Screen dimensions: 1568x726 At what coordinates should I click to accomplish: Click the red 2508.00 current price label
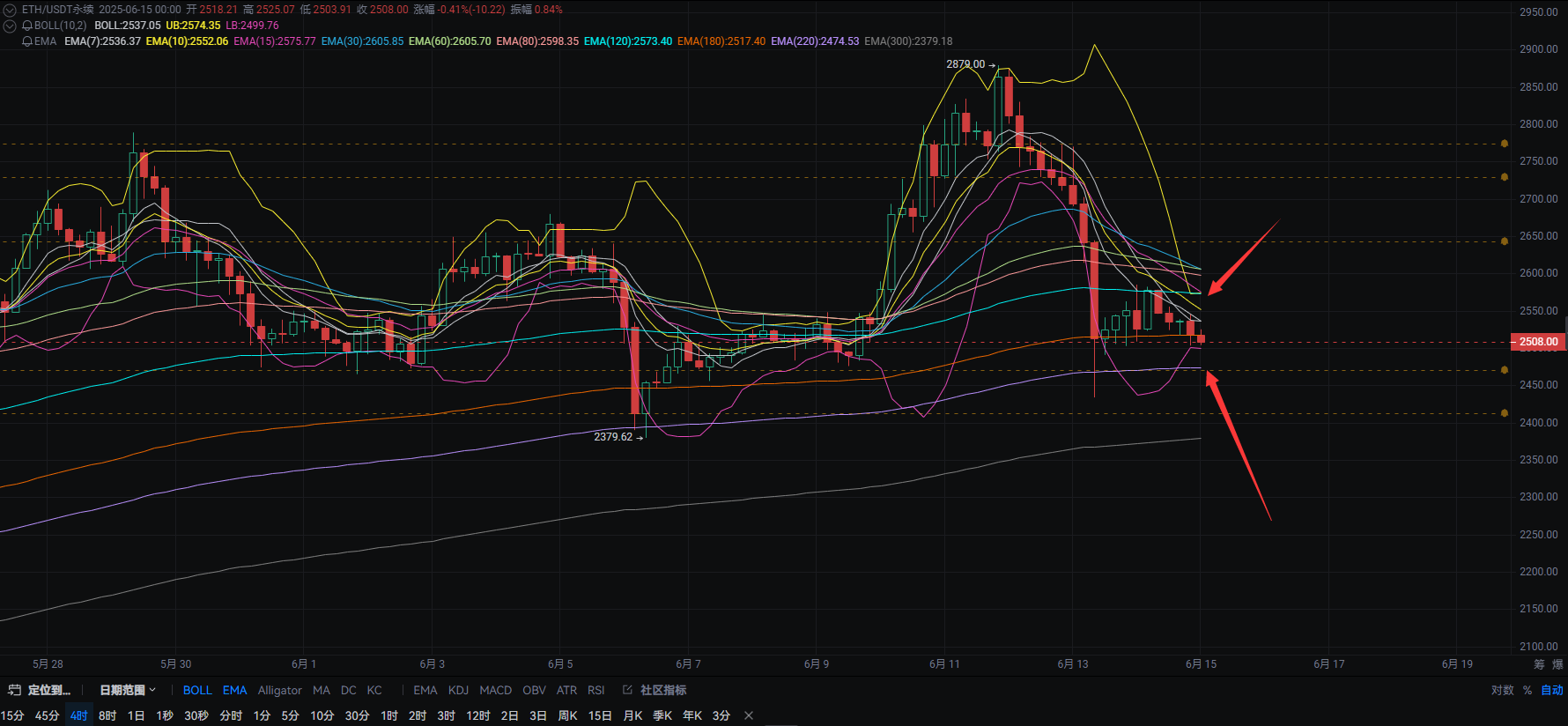1537,342
